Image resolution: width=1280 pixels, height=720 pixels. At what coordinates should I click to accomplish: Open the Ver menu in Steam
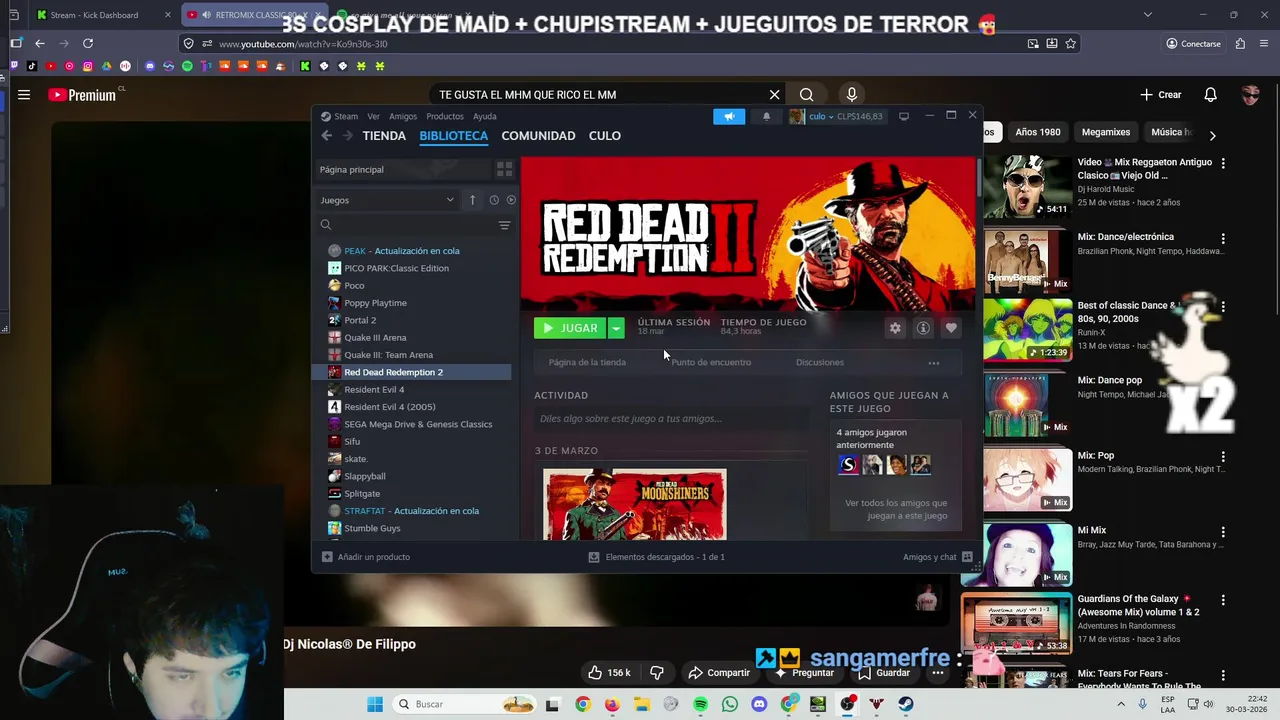[373, 116]
